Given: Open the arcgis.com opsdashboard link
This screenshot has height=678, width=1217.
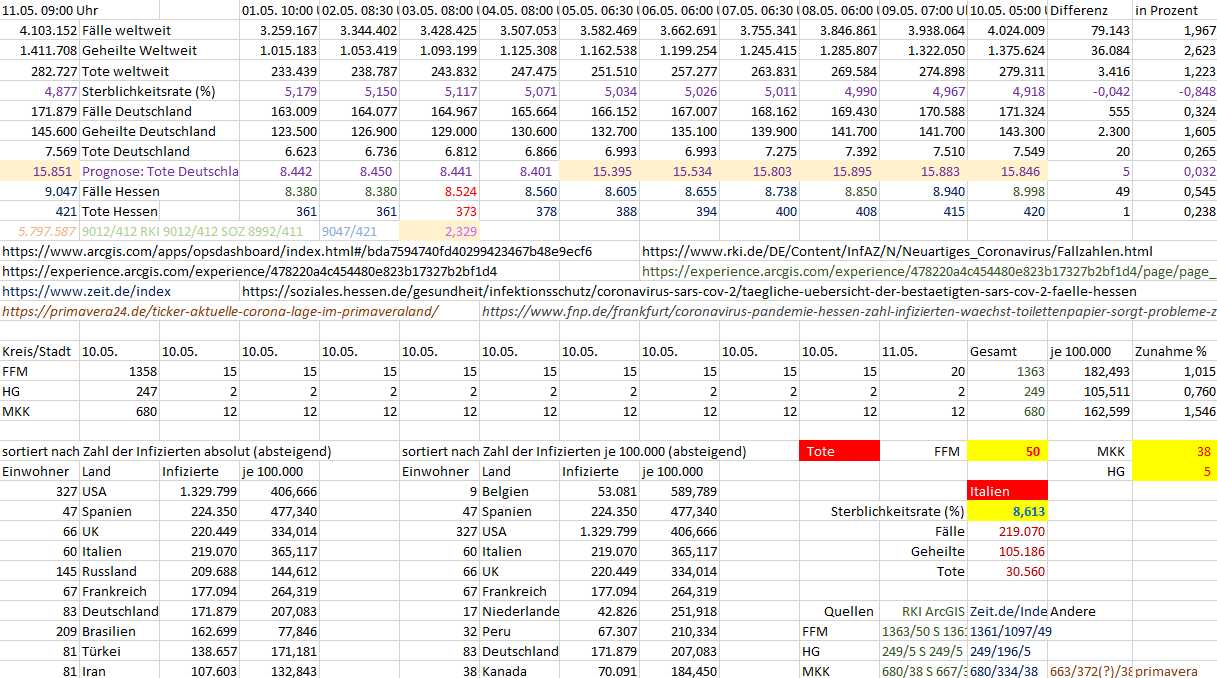Looking at the screenshot, I should [x=297, y=251].
